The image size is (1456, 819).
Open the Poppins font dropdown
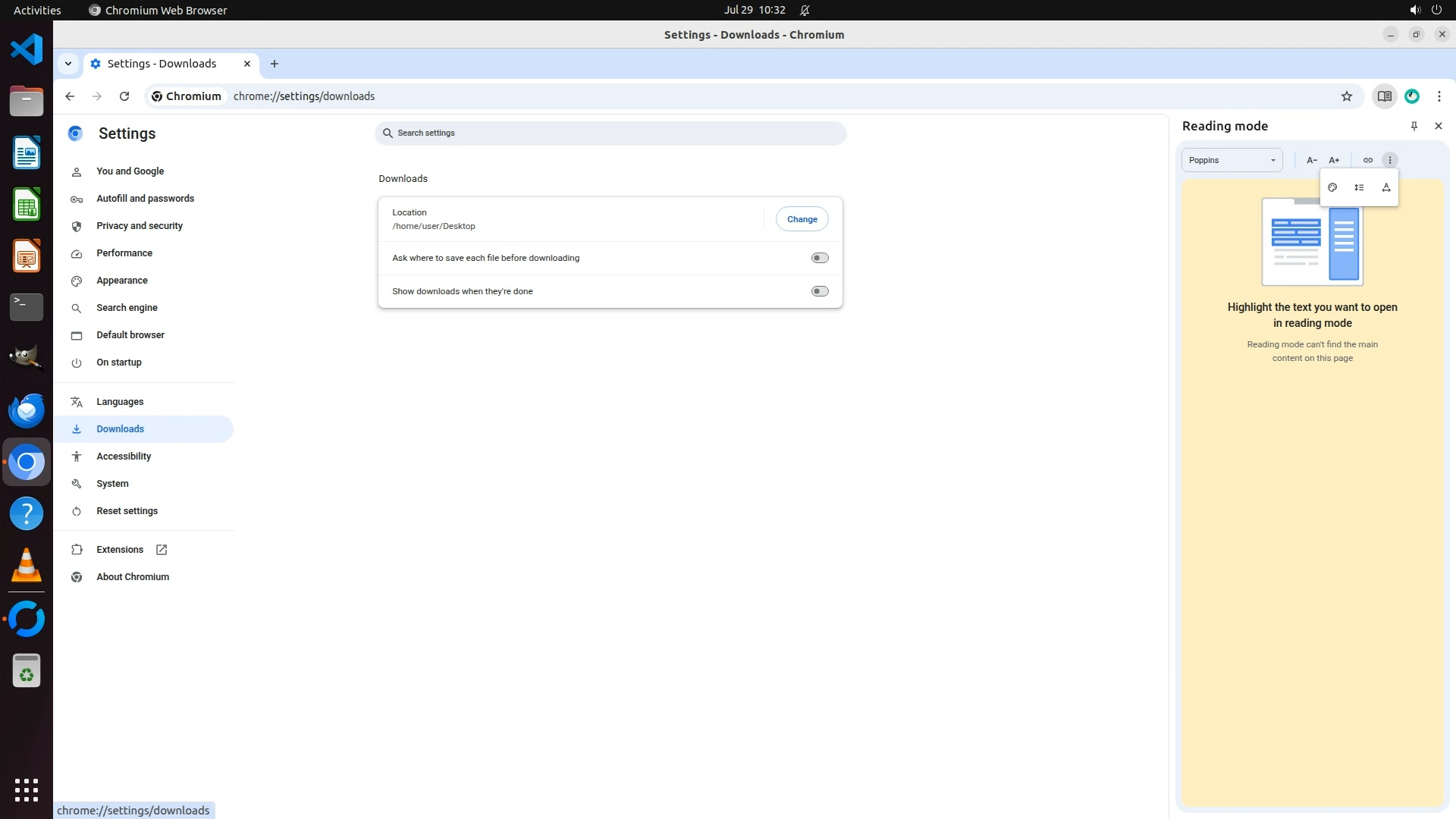click(1232, 160)
